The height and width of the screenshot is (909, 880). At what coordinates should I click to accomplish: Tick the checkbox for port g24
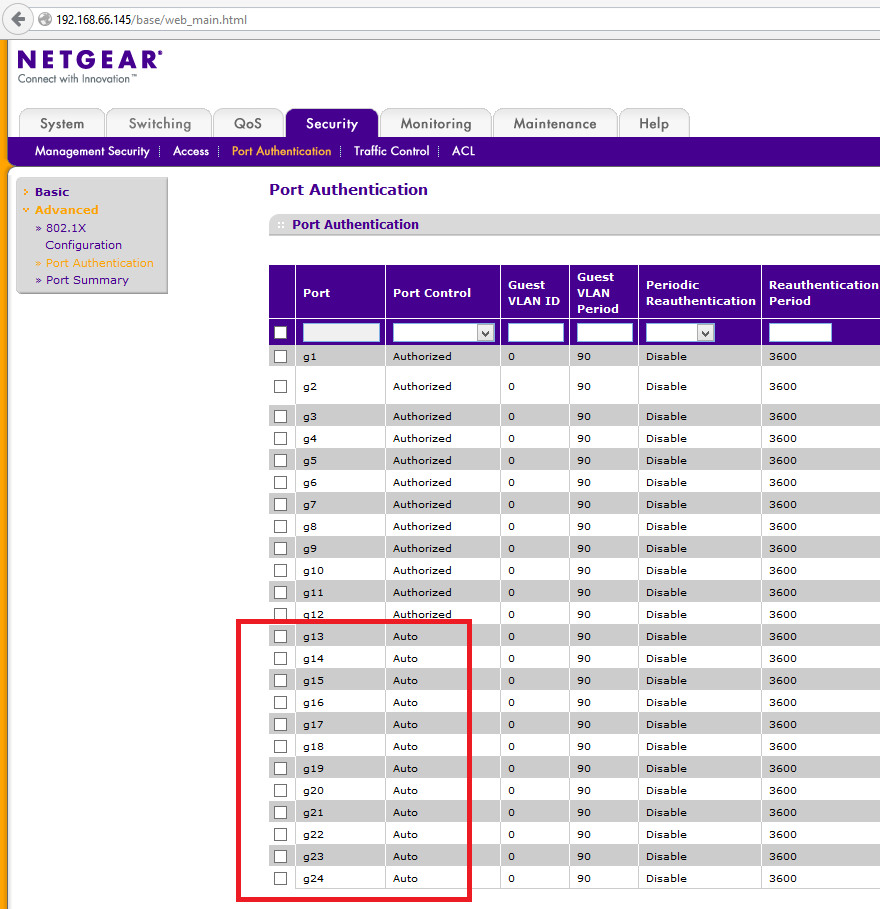280,878
